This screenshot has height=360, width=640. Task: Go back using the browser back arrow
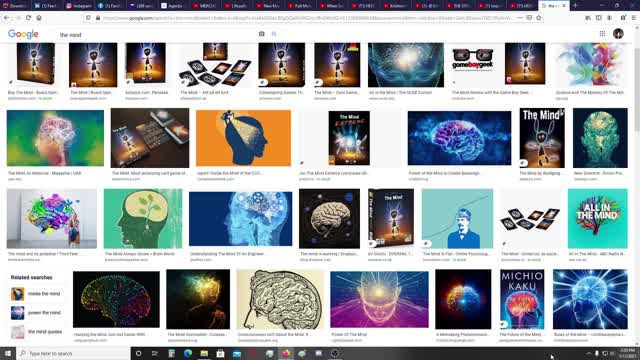[x=7, y=18]
